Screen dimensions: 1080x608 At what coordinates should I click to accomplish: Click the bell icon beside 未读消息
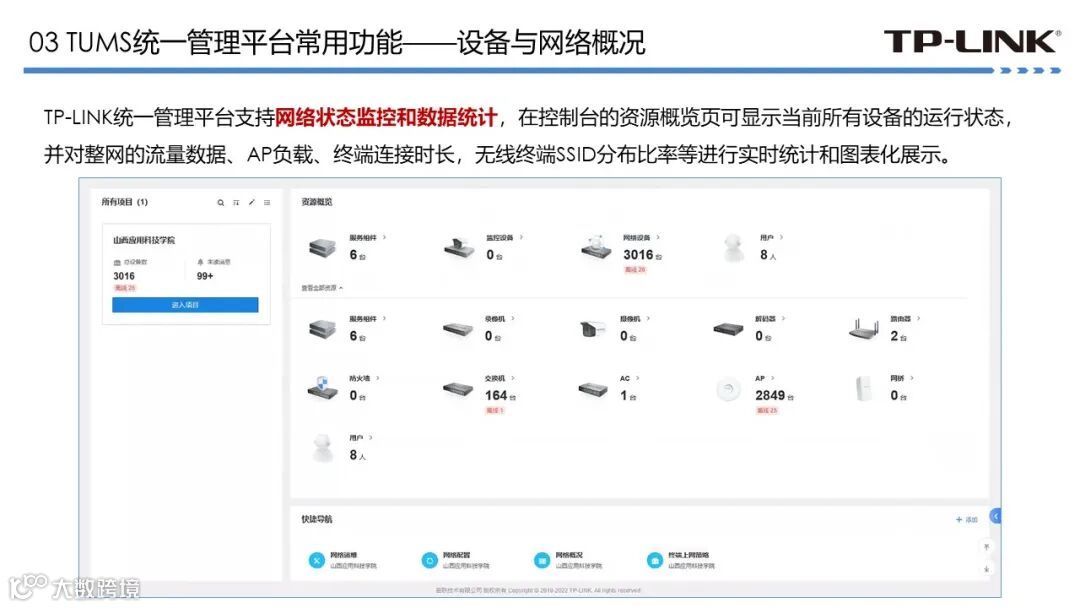point(200,262)
